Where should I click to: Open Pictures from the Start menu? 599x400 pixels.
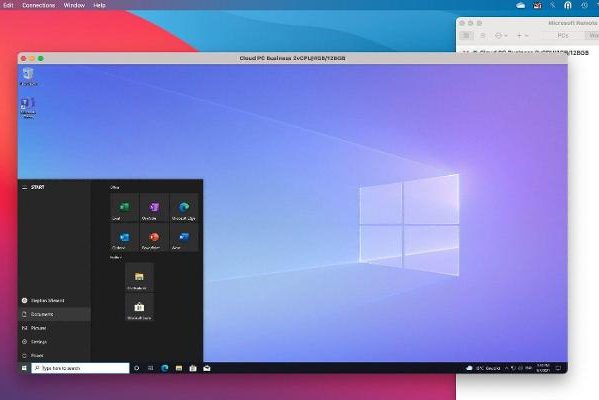click(x=54, y=328)
